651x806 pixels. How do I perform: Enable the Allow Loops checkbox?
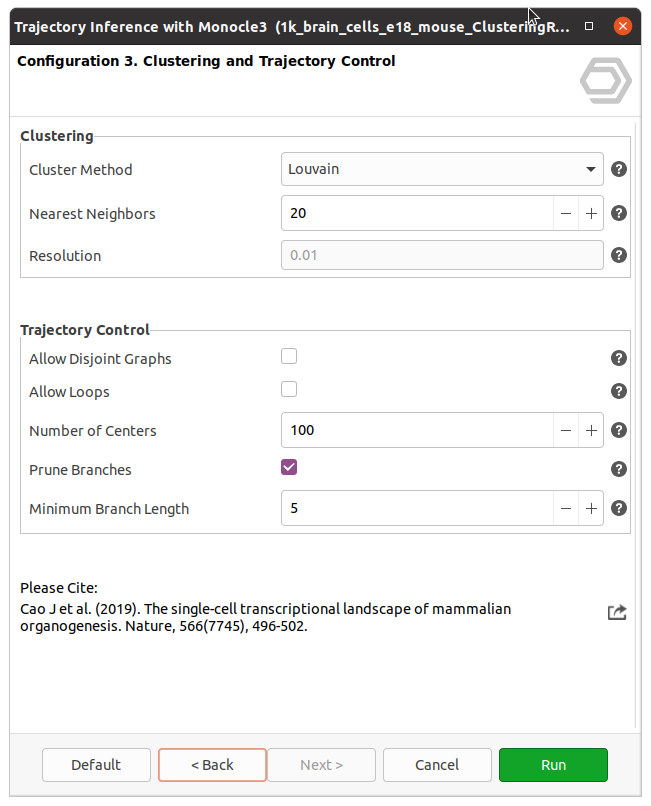click(x=289, y=389)
